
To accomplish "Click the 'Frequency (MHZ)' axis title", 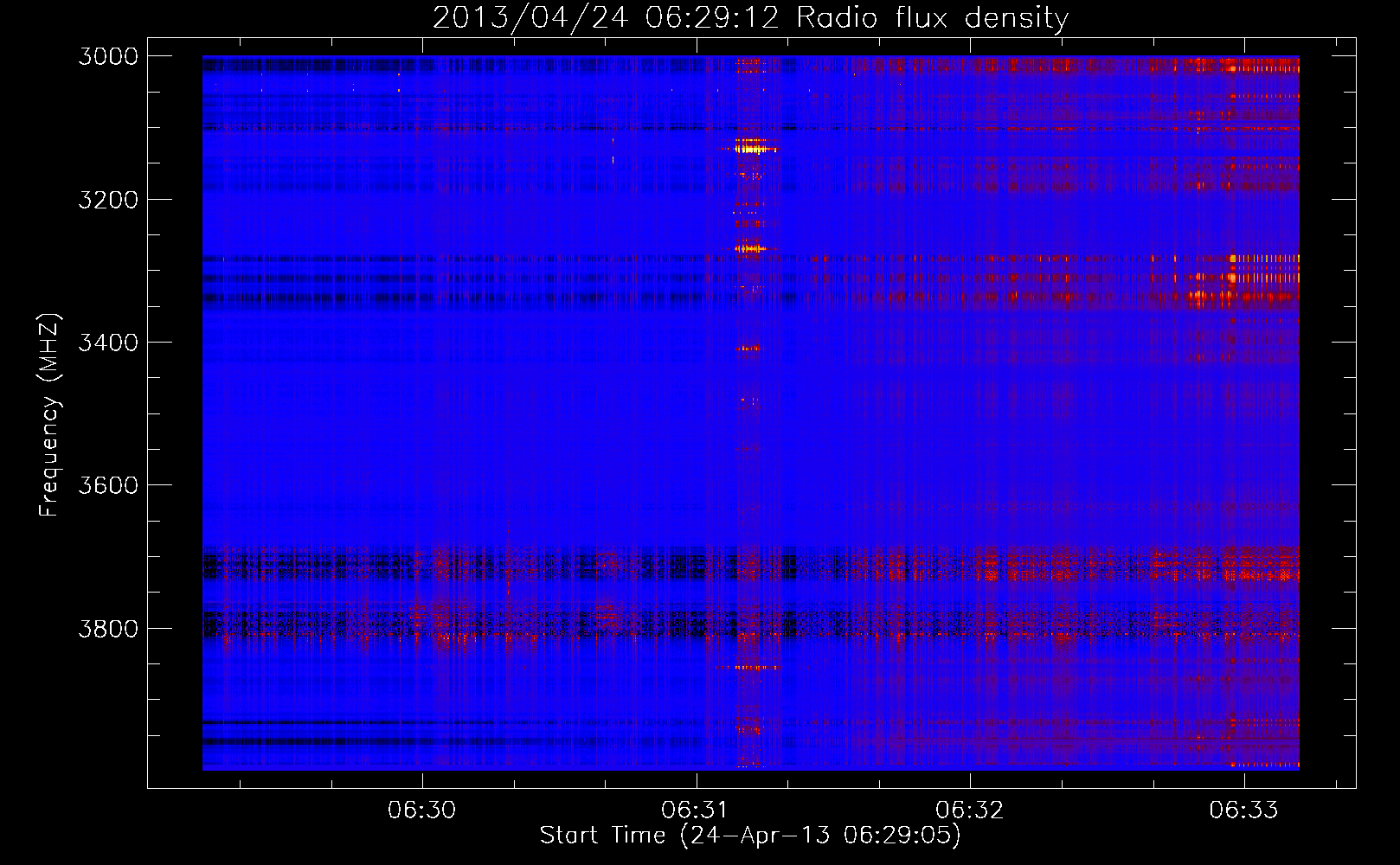I will [x=50, y=415].
